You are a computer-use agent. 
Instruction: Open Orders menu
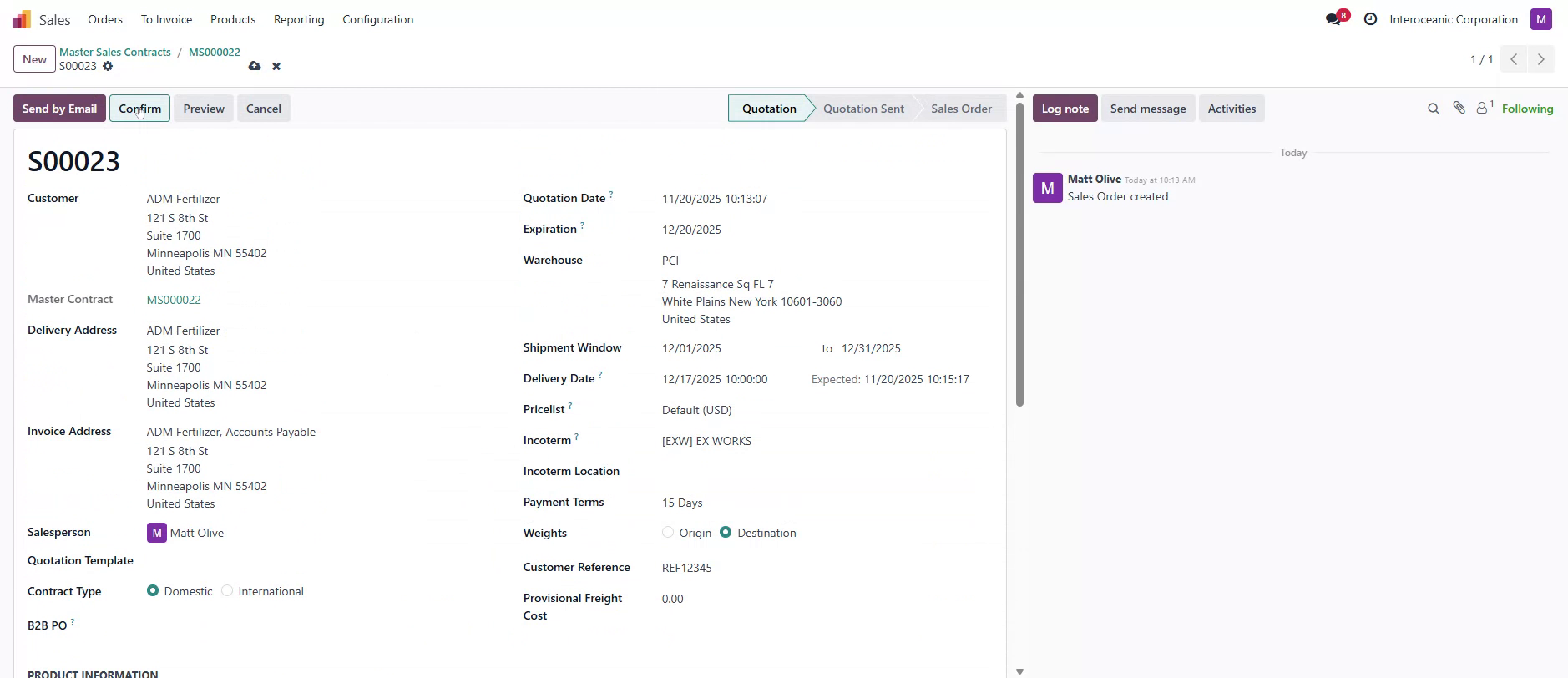click(105, 19)
